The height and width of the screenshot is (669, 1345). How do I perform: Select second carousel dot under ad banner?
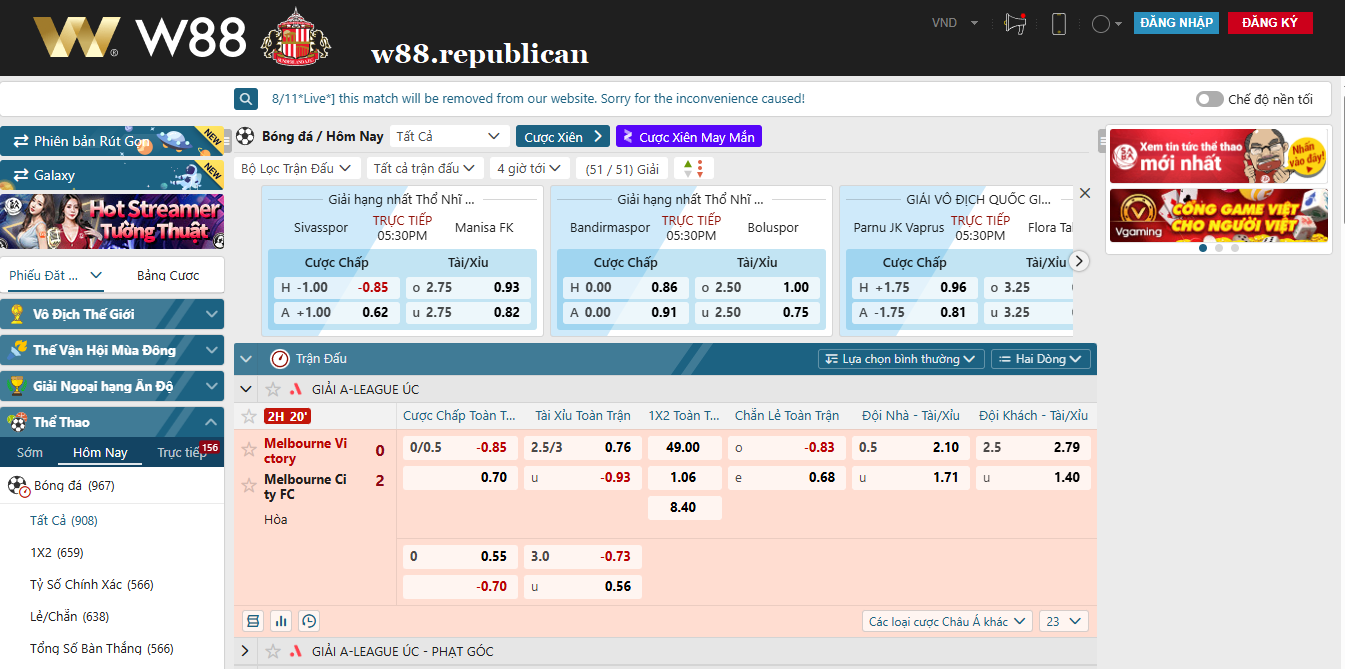point(1219,247)
